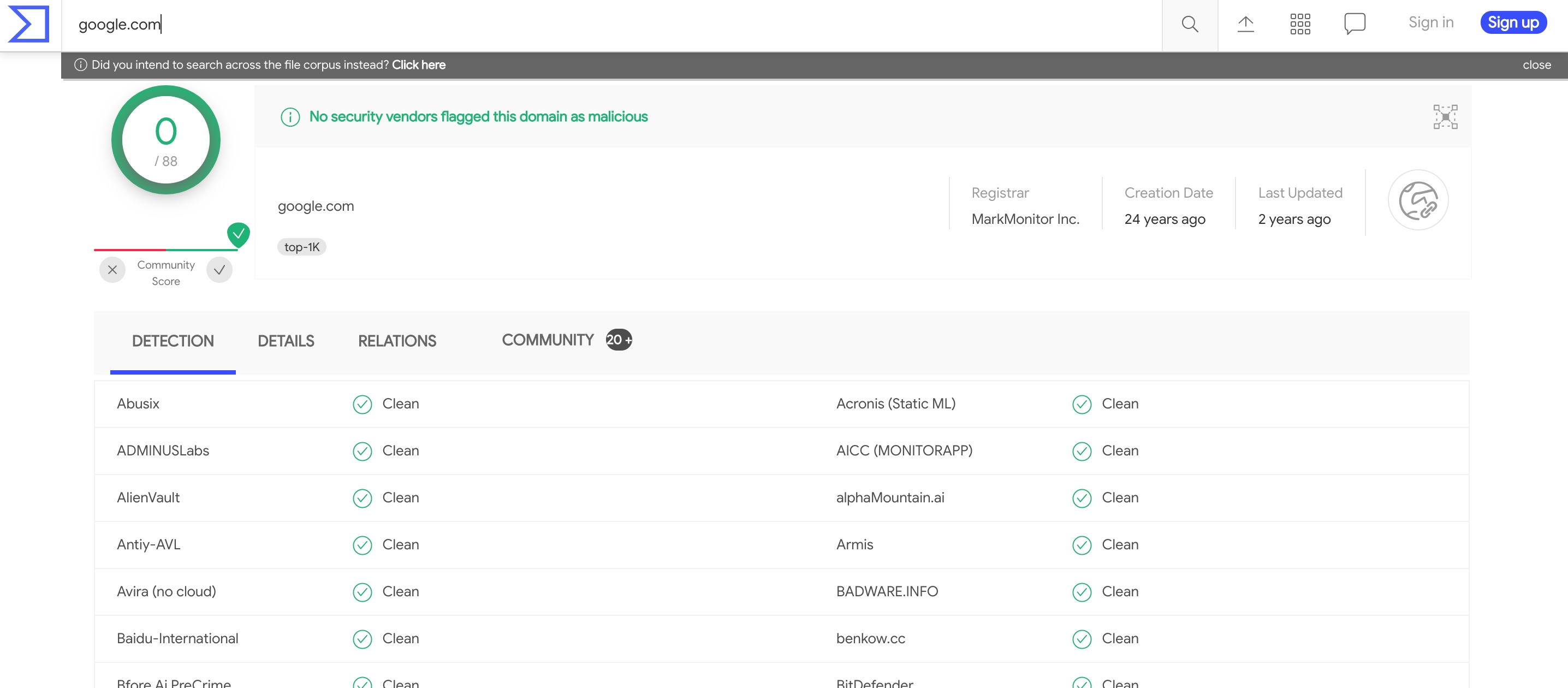Click the Sign in link
This screenshot has width=1568, height=688.
(x=1430, y=22)
